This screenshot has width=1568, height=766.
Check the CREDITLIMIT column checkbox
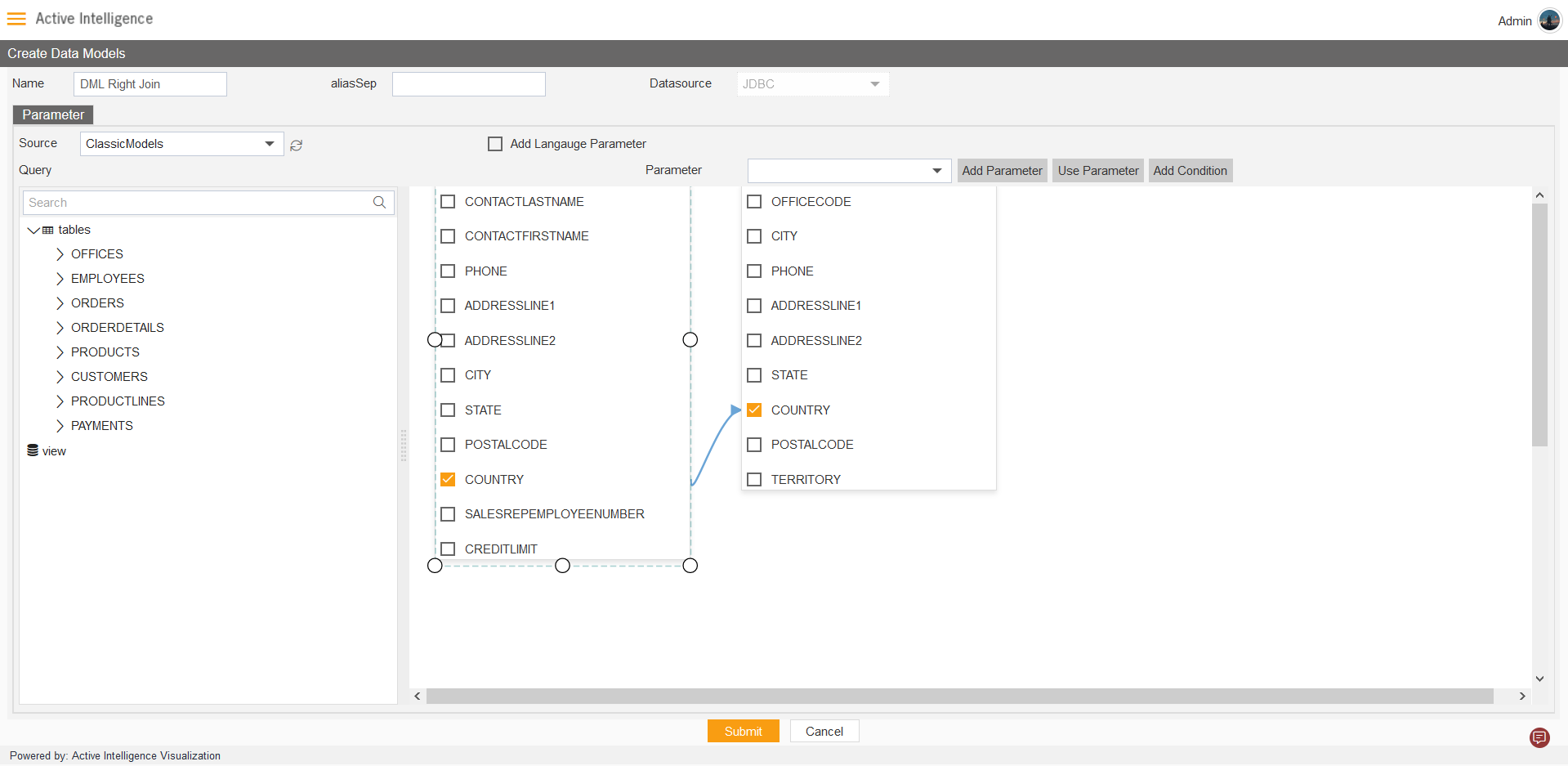448,549
